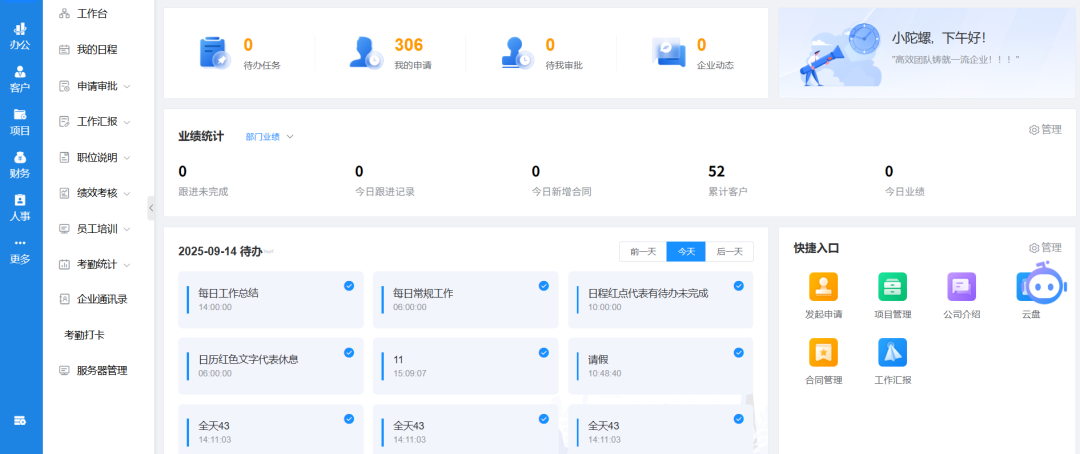Toggle the checkmark on 每日常规工作

coord(543,286)
